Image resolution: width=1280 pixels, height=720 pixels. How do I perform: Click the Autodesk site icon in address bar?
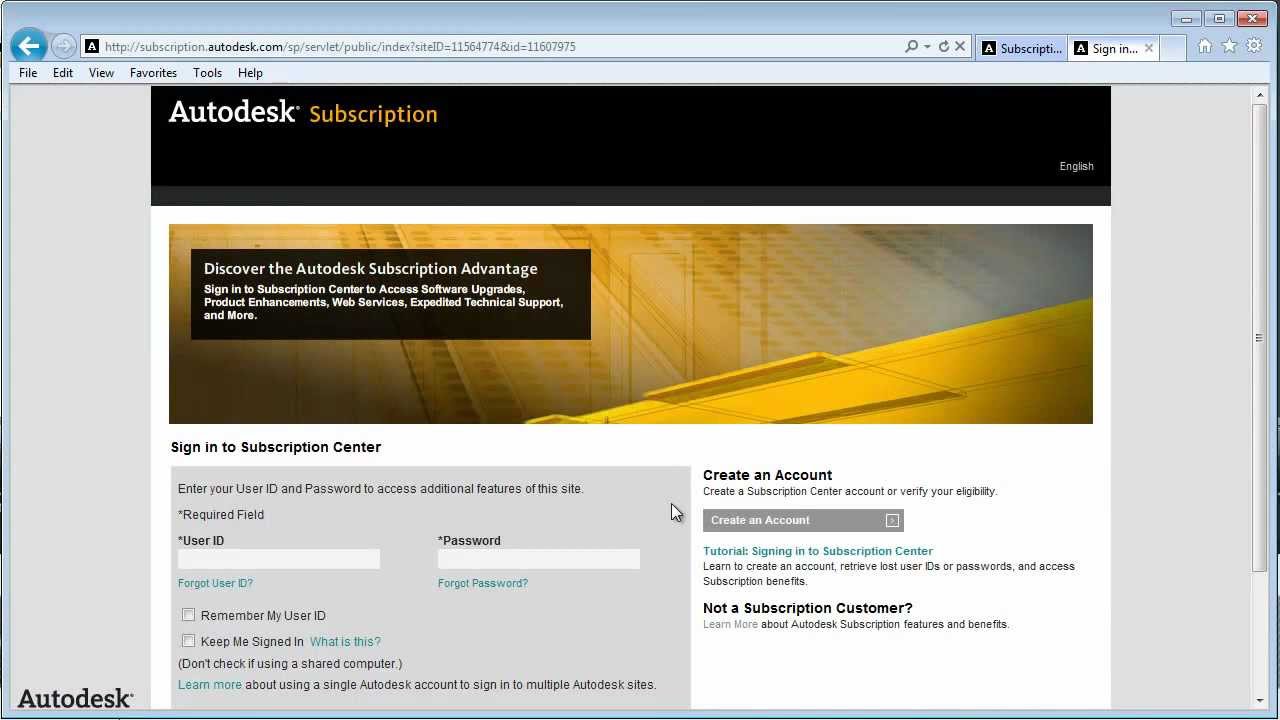click(92, 46)
